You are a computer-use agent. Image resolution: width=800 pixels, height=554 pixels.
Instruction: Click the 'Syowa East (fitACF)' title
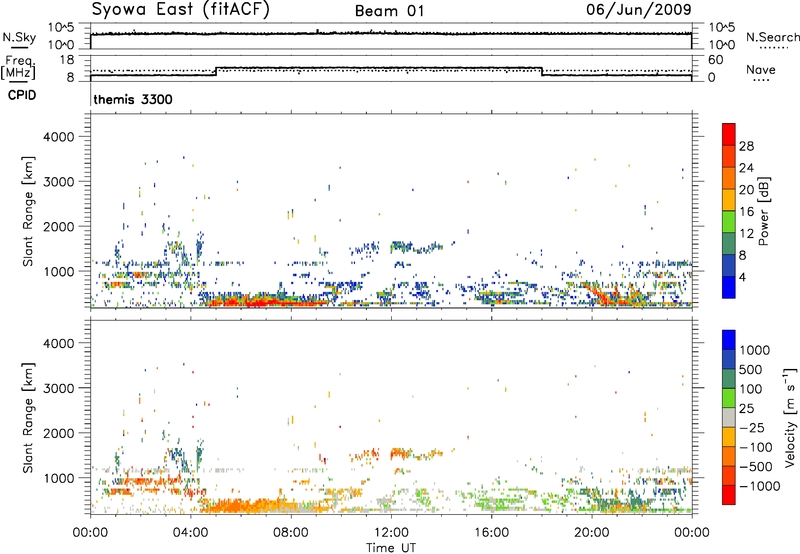coord(181,10)
